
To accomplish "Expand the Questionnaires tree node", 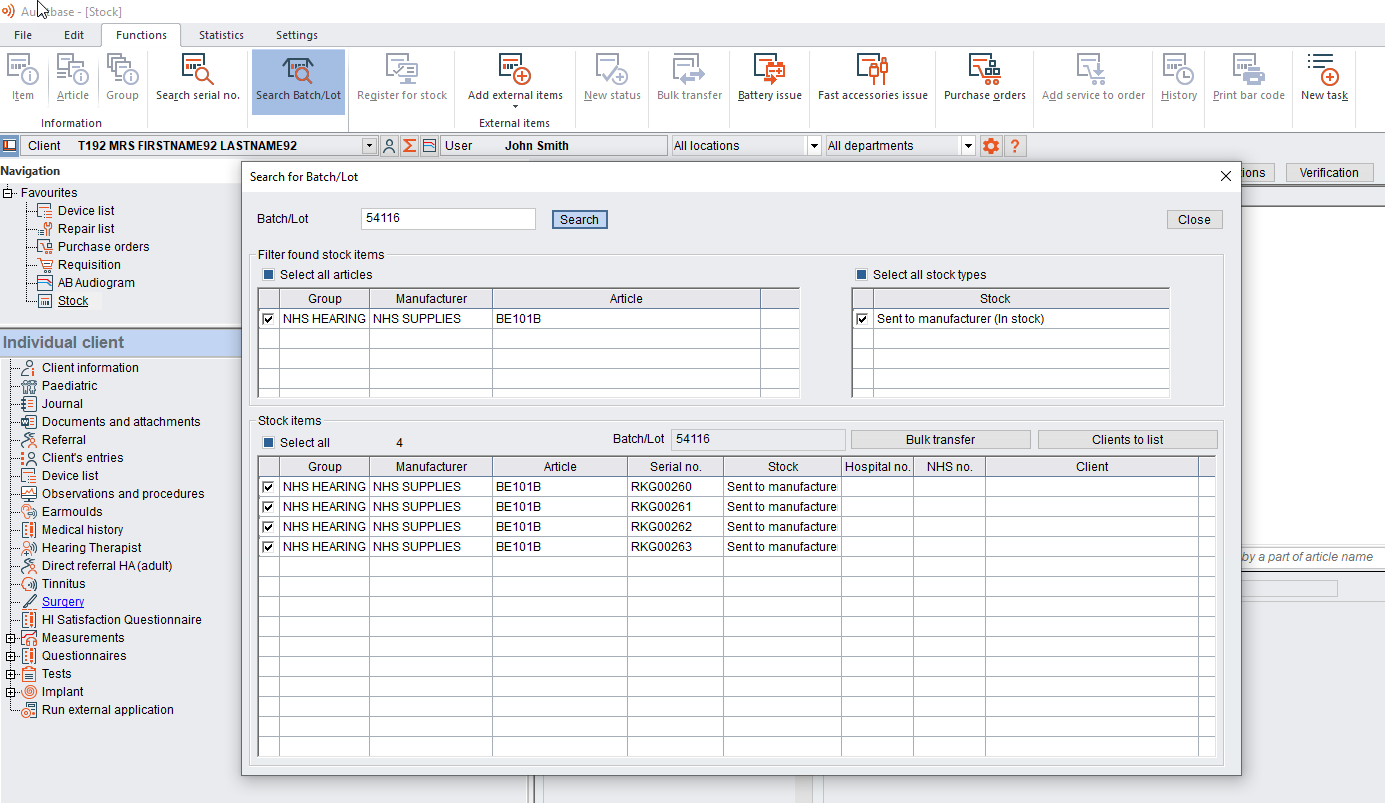I will click(11, 656).
